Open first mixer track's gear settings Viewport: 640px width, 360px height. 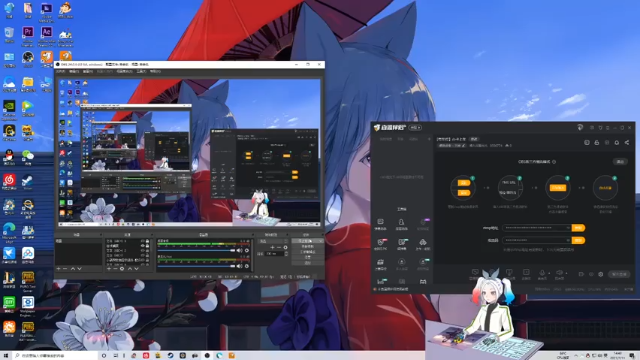tap(247, 250)
